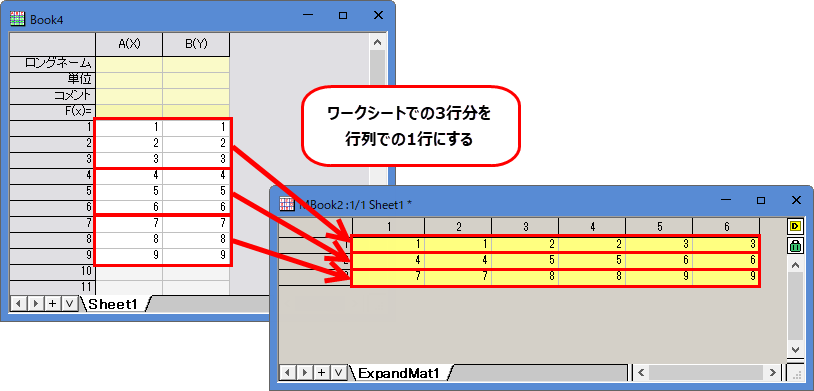Select the Sheet1 tab in Book4

tap(114, 304)
